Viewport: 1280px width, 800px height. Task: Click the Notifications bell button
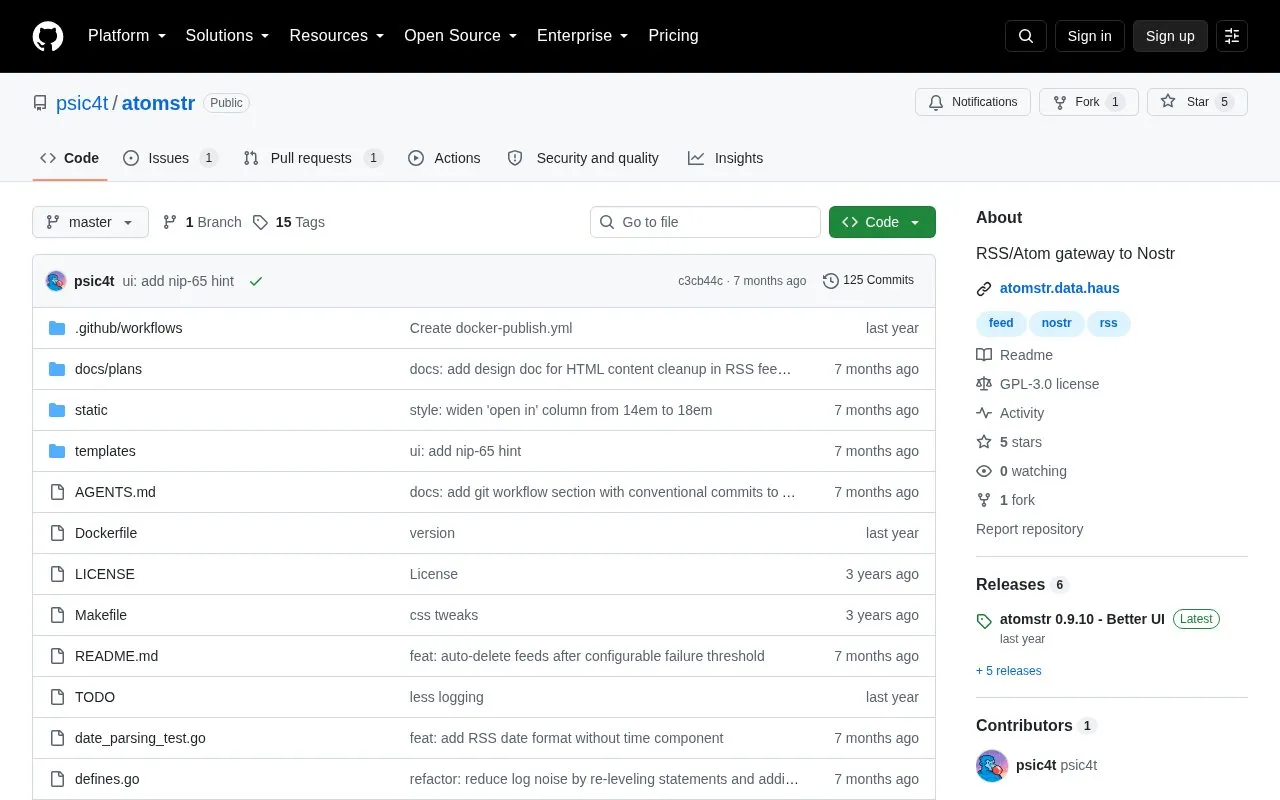pyautogui.click(x=973, y=102)
